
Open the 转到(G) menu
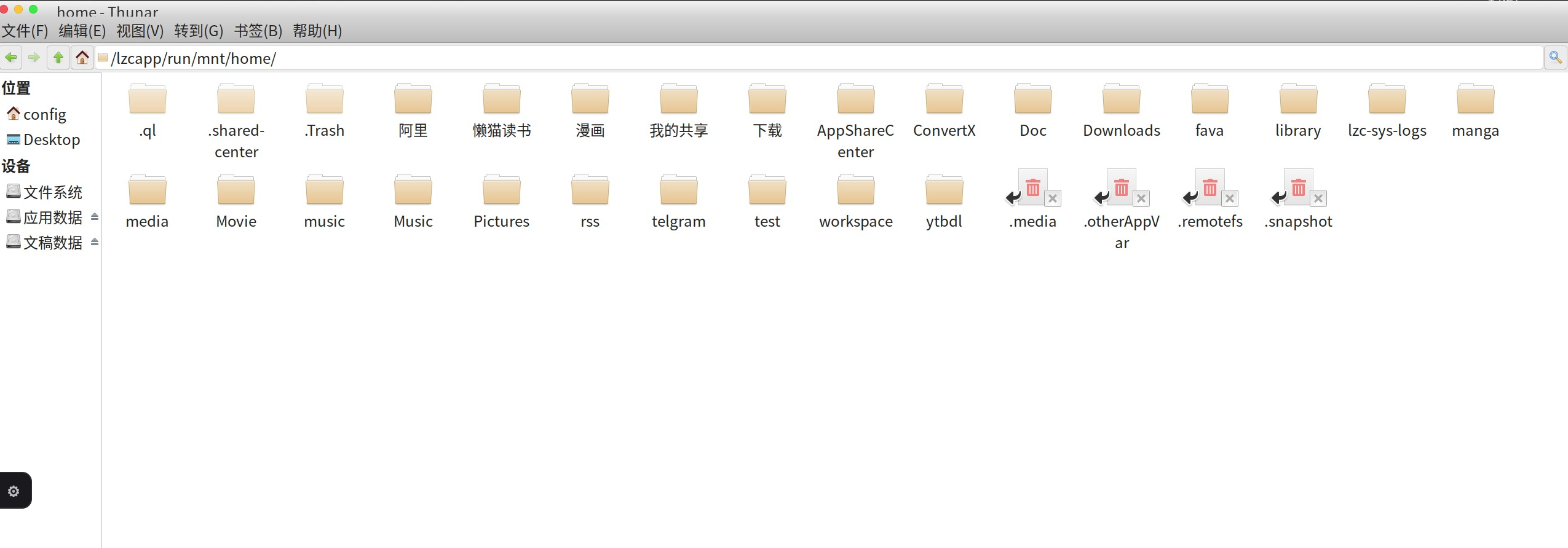199,31
